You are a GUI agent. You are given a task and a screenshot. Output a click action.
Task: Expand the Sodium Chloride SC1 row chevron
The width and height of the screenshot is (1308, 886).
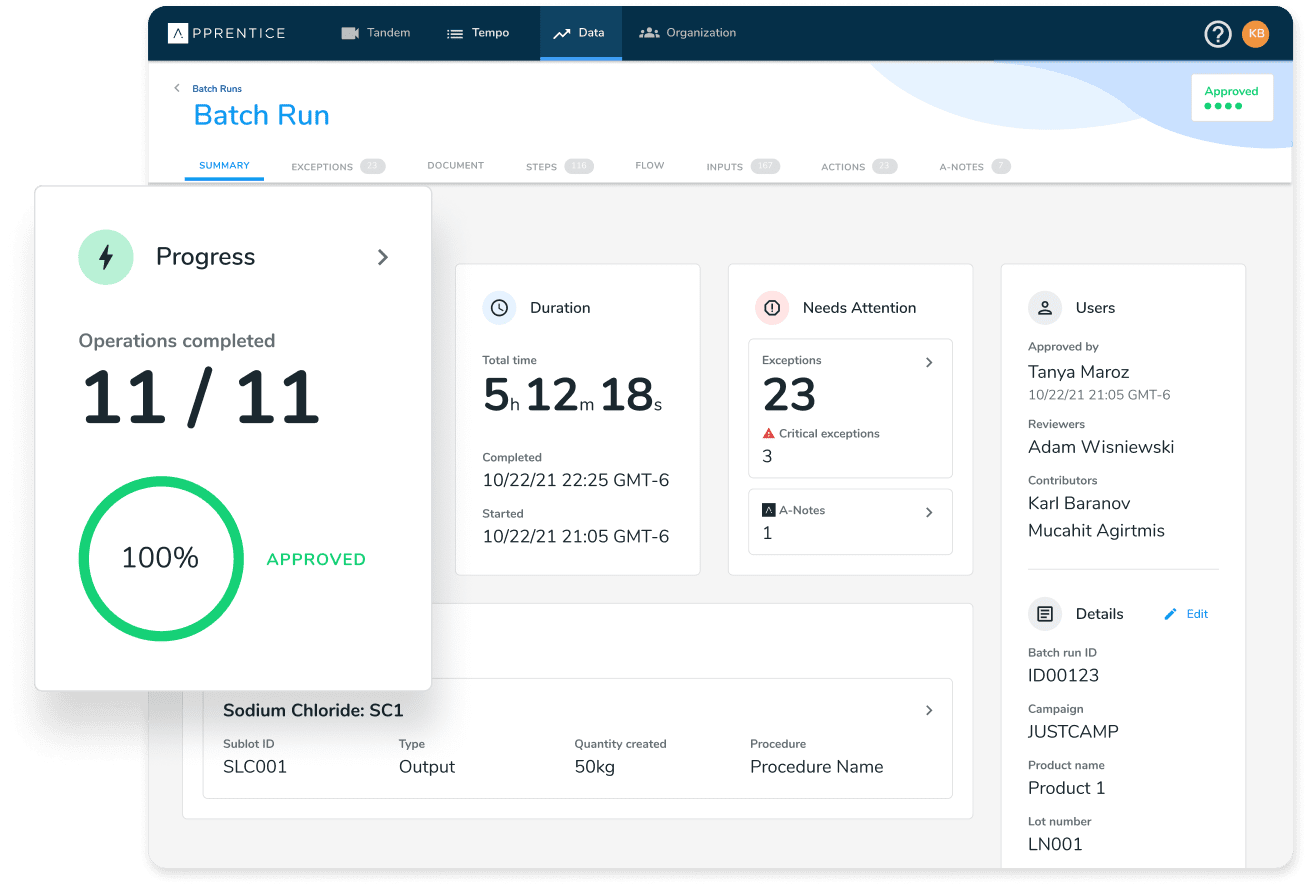click(x=929, y=710)
